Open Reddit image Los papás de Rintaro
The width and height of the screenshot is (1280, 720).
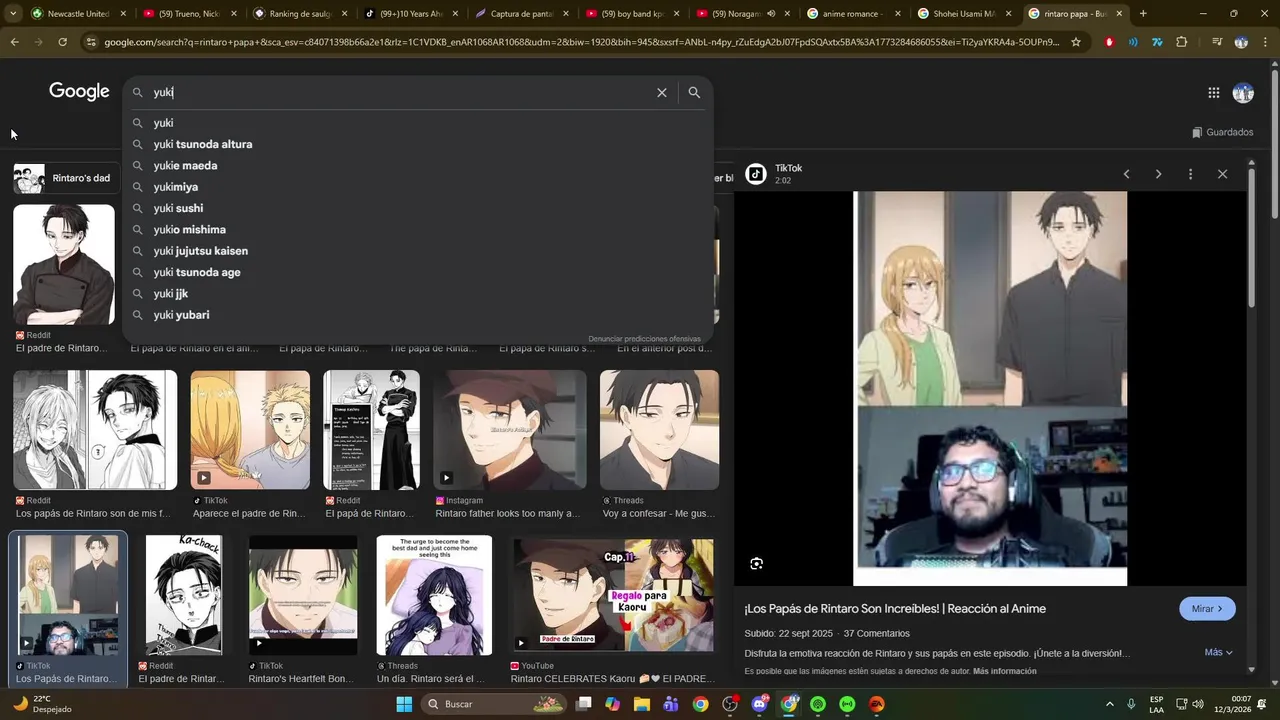[x=95, y=430]
